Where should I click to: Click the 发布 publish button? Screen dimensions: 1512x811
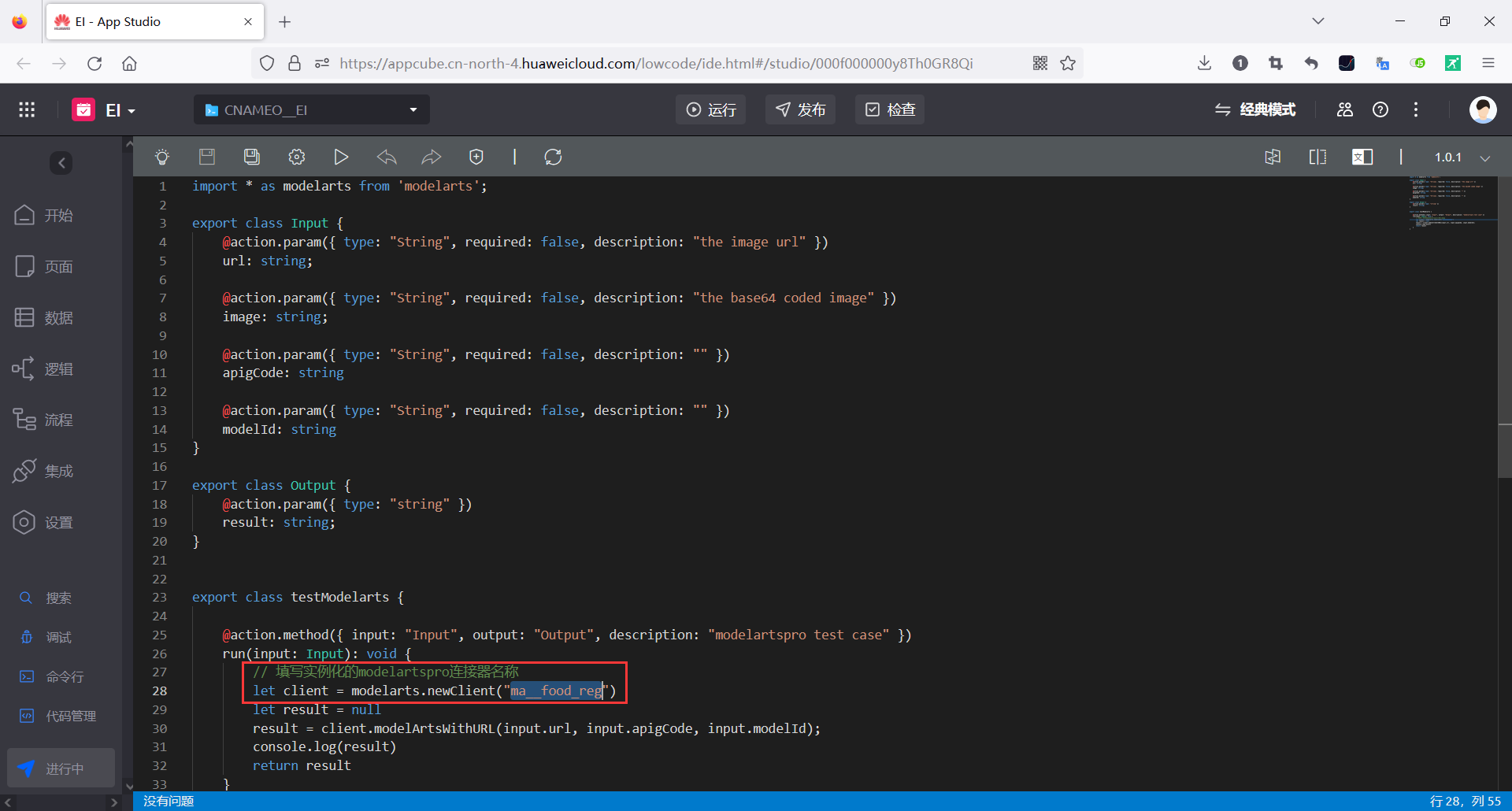coord(800,109)
